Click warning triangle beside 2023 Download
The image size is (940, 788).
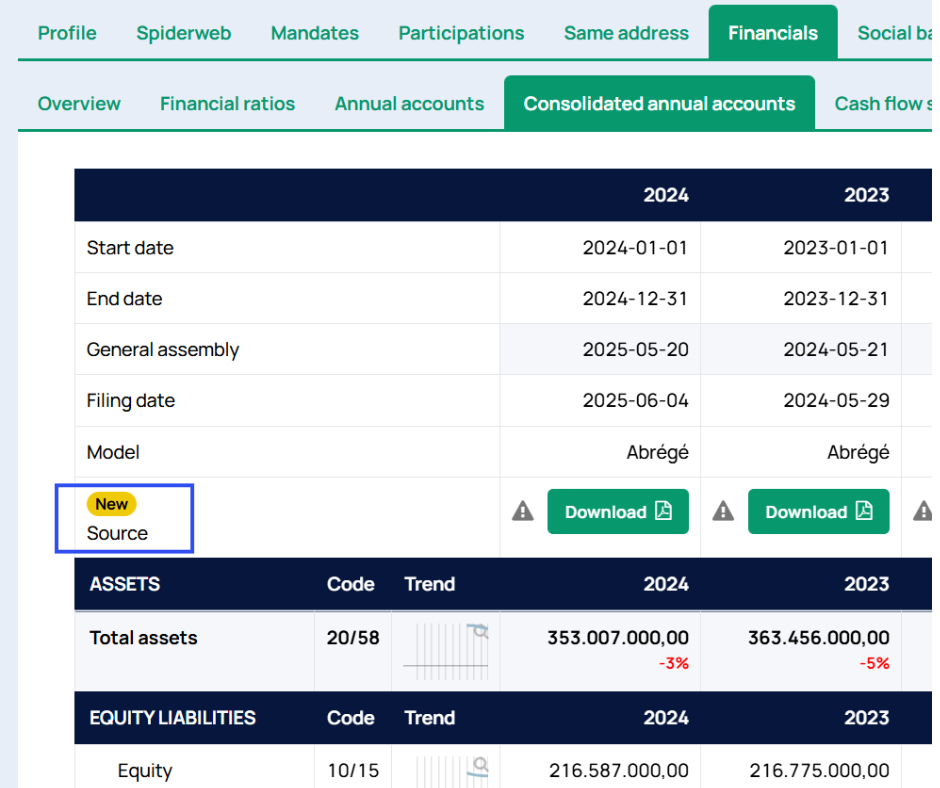pos(723,512)
